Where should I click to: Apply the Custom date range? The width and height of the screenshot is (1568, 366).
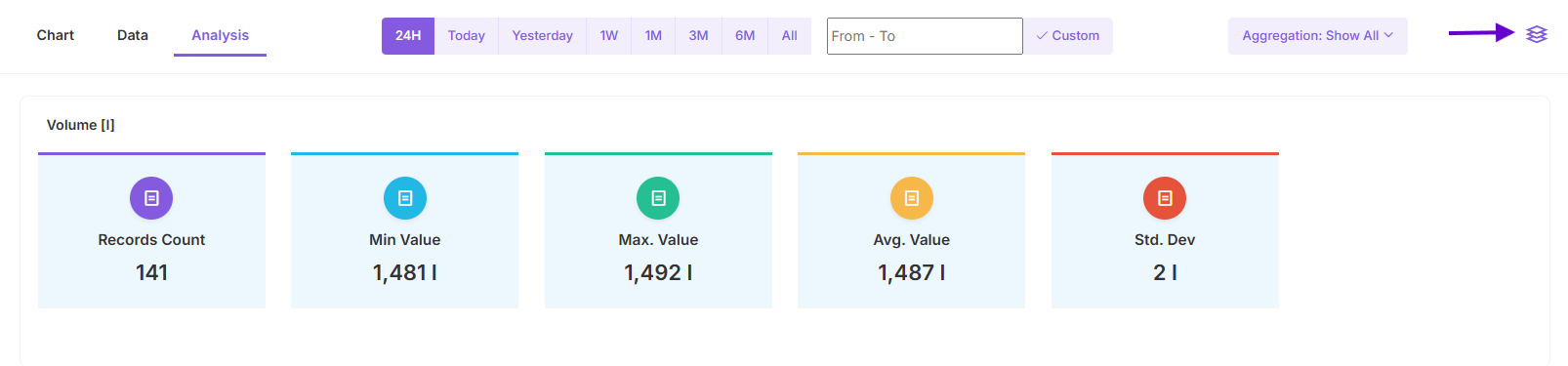point(1068,36)
